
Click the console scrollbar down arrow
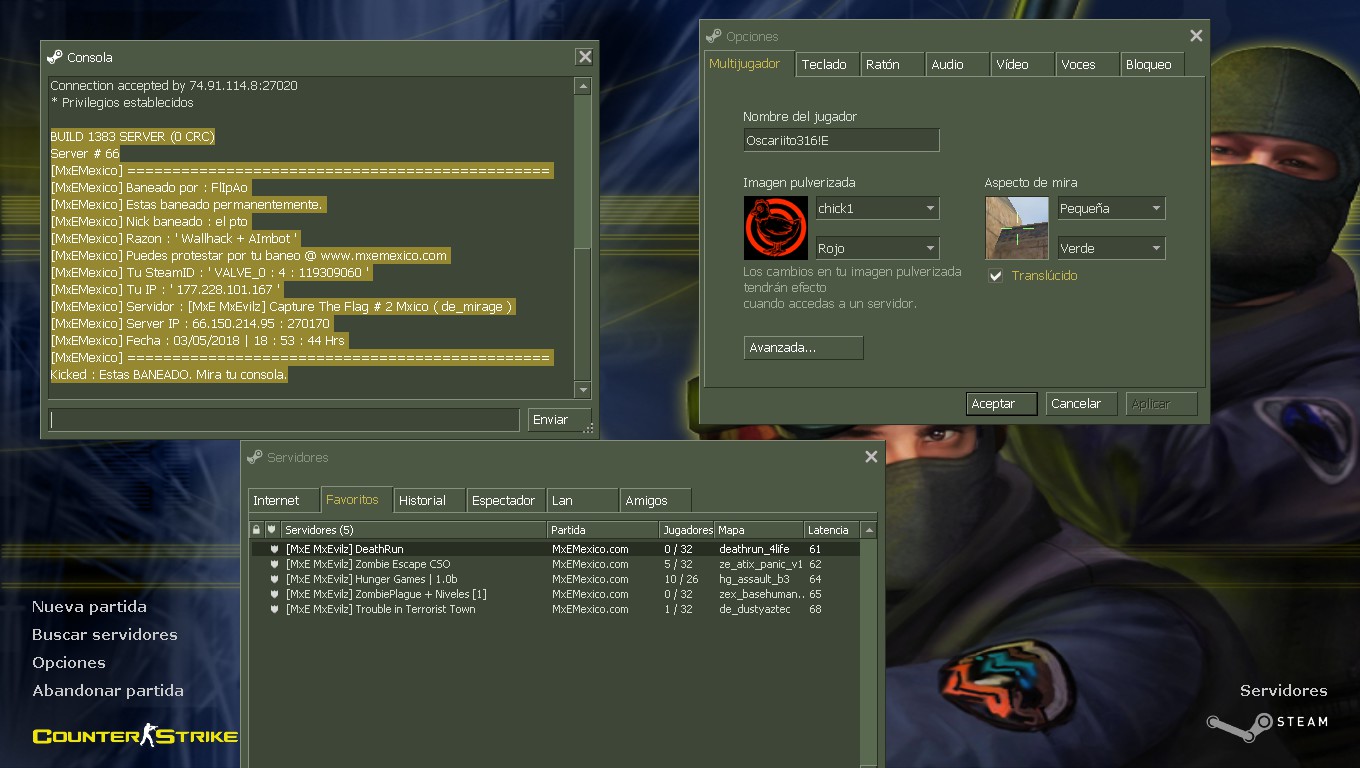(x=583, y=389)
